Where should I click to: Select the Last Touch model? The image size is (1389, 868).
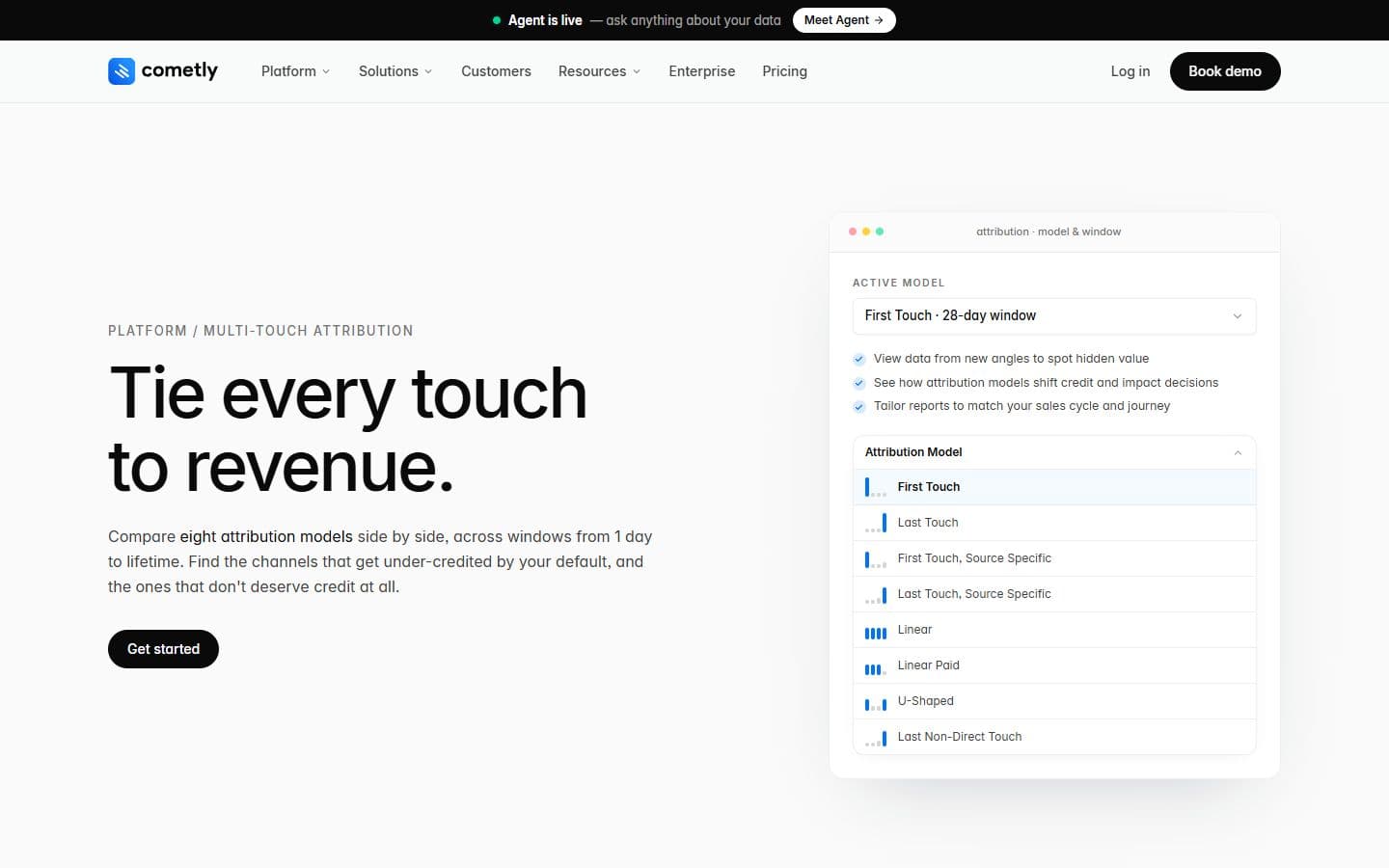[1054, 523]
